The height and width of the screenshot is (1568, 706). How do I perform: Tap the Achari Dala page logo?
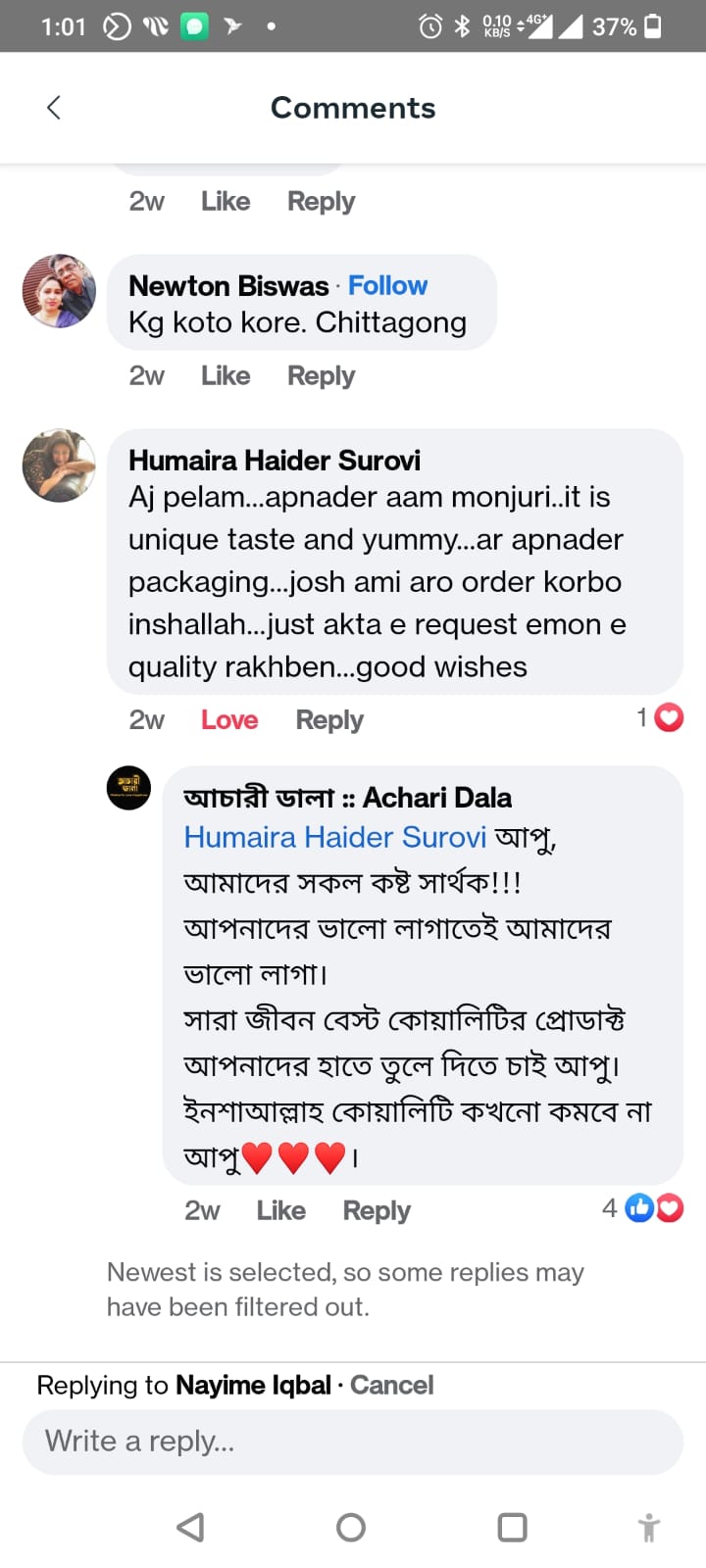[x=128, y=788]
